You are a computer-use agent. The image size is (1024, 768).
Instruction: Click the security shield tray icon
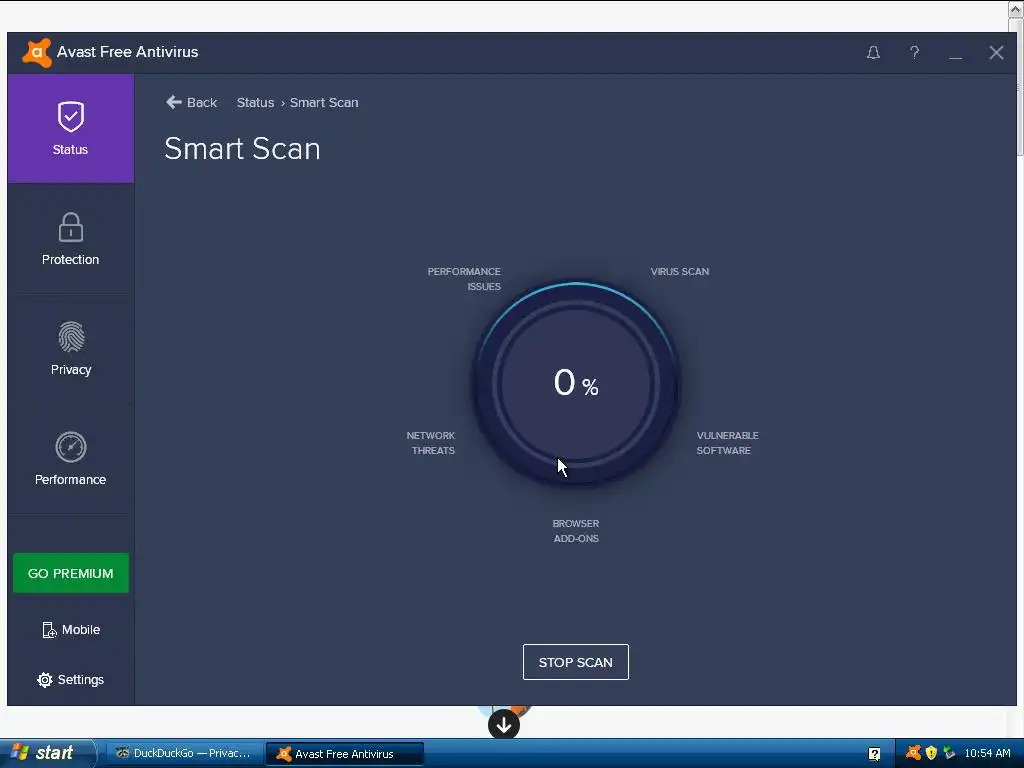tap(931, 753)
